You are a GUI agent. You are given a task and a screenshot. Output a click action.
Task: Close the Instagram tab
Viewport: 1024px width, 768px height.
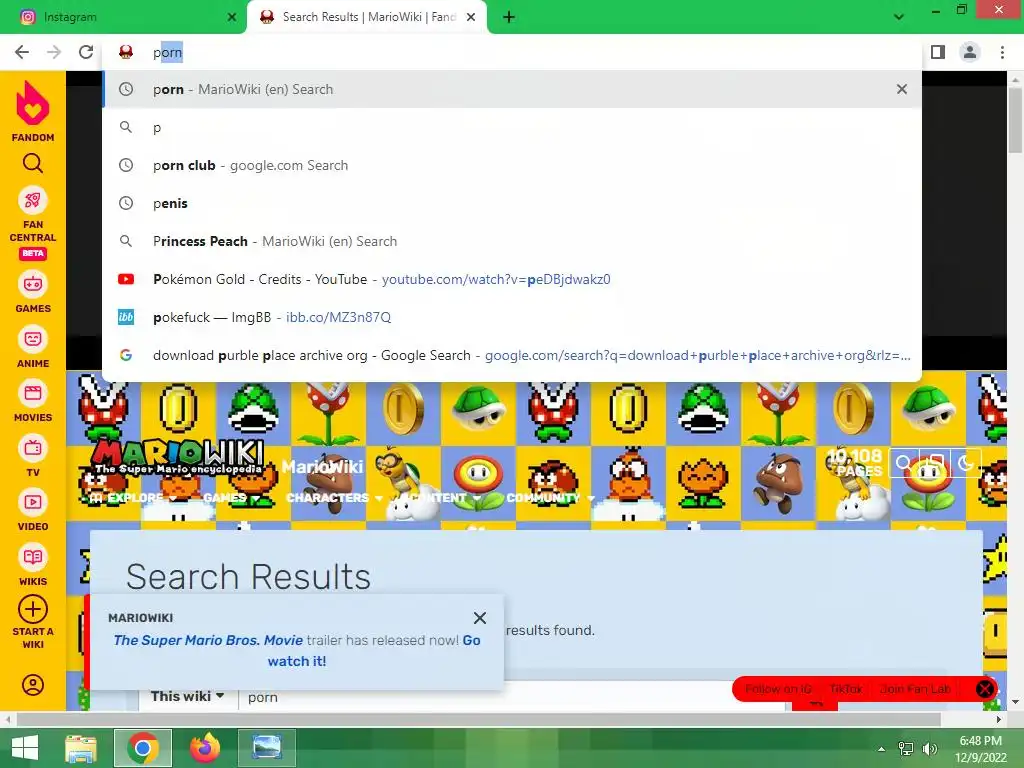(232, 17)
